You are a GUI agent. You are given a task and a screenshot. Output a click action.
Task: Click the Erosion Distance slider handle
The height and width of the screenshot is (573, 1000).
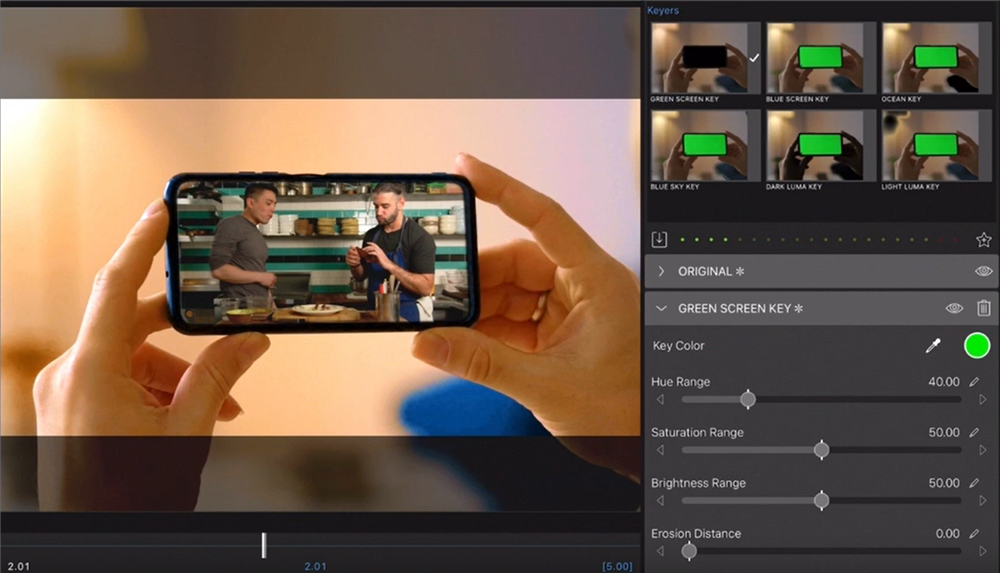689,551
